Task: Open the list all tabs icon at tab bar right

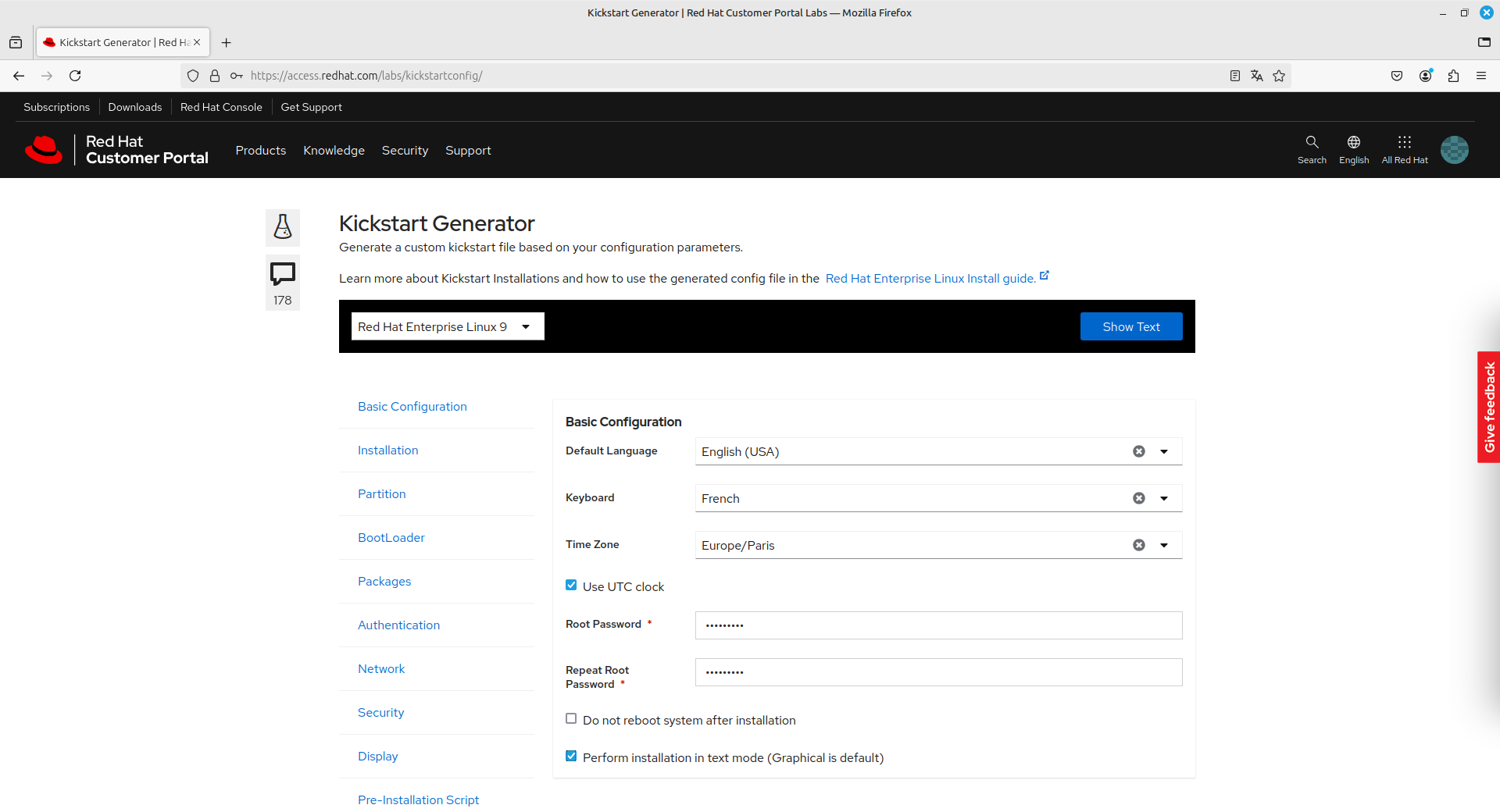Action: [1484, 43]
